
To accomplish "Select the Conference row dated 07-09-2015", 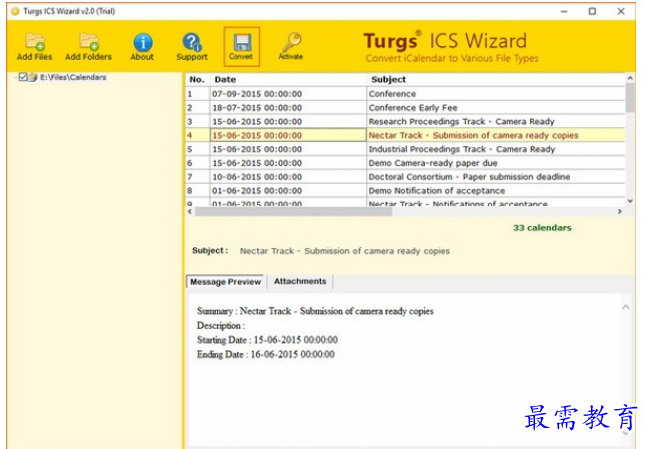I will click(x=405, y=94).
